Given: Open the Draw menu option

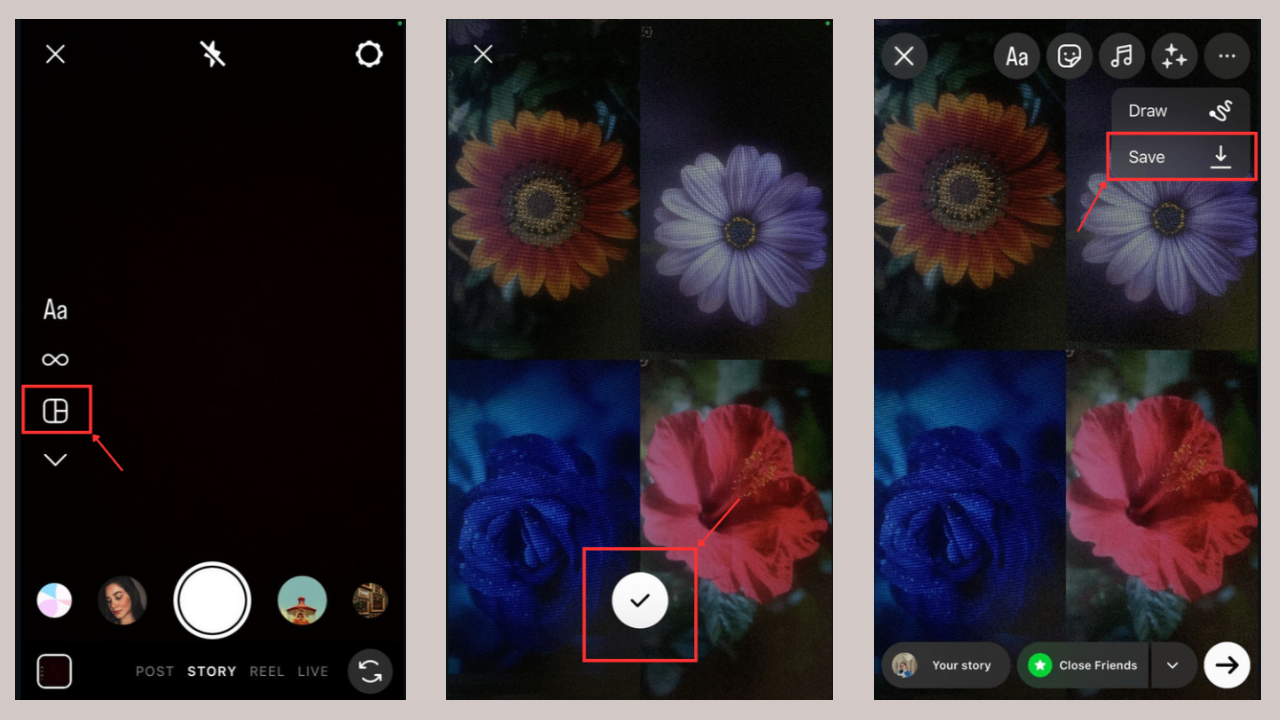Looking at the screenshot, I should pyautogui.click(x=1180, y=110).
